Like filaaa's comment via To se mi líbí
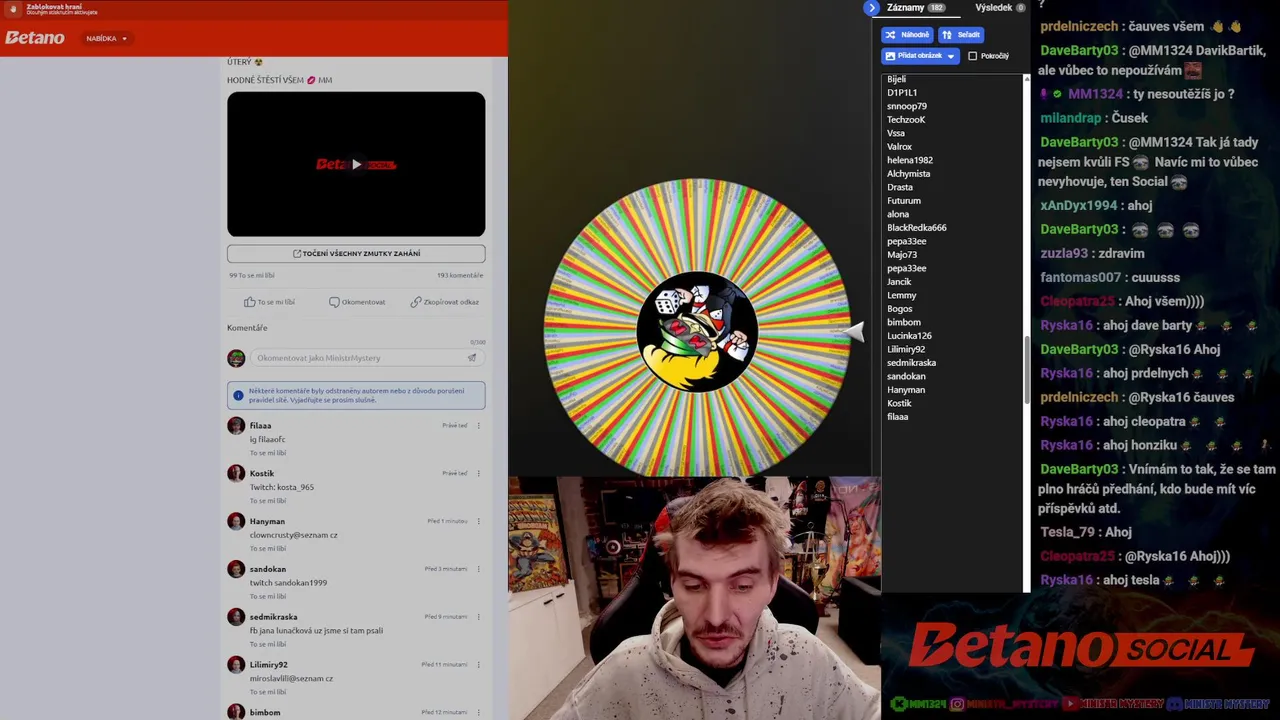 (267, 453)
